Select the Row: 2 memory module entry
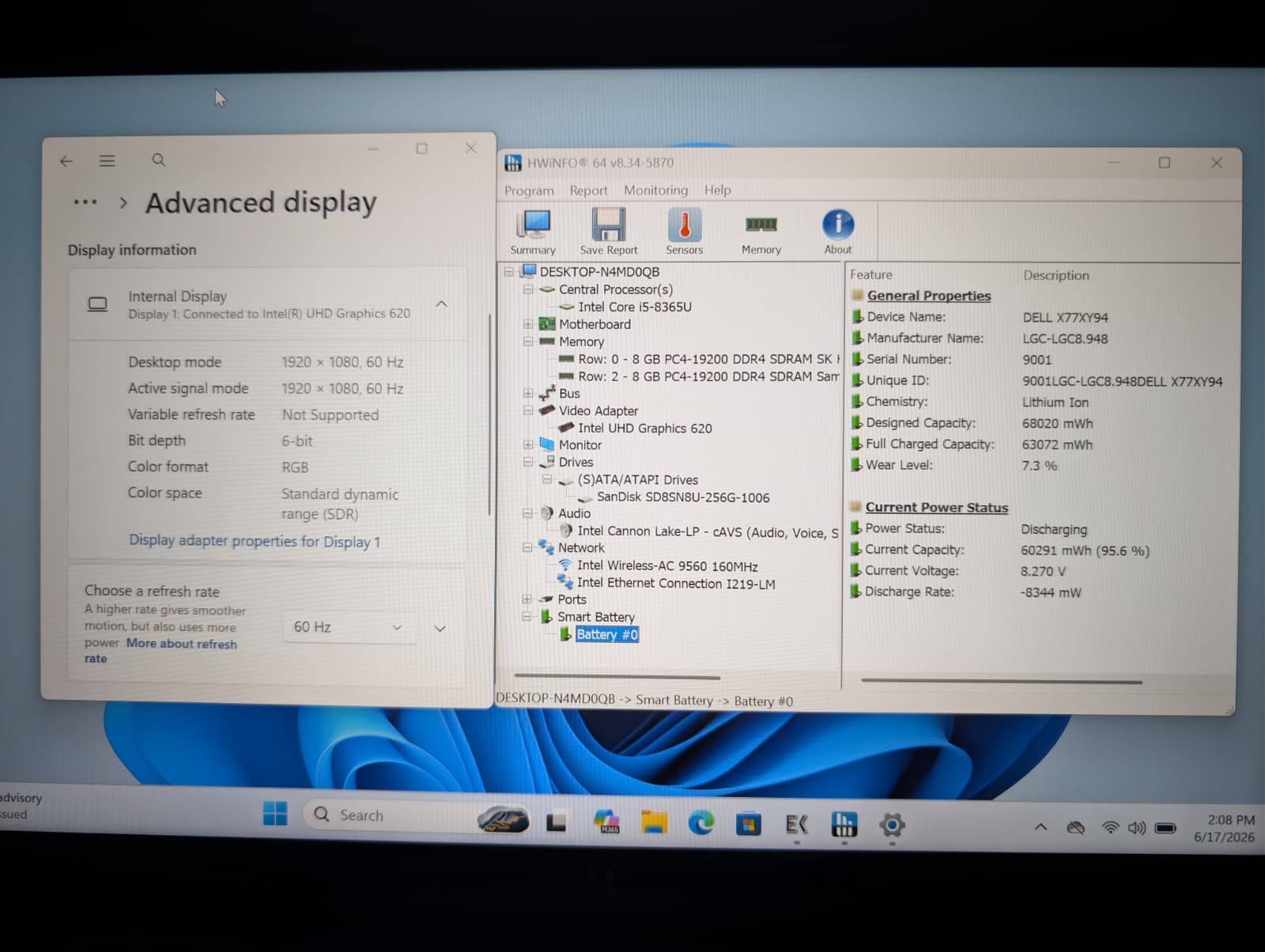 708,376
